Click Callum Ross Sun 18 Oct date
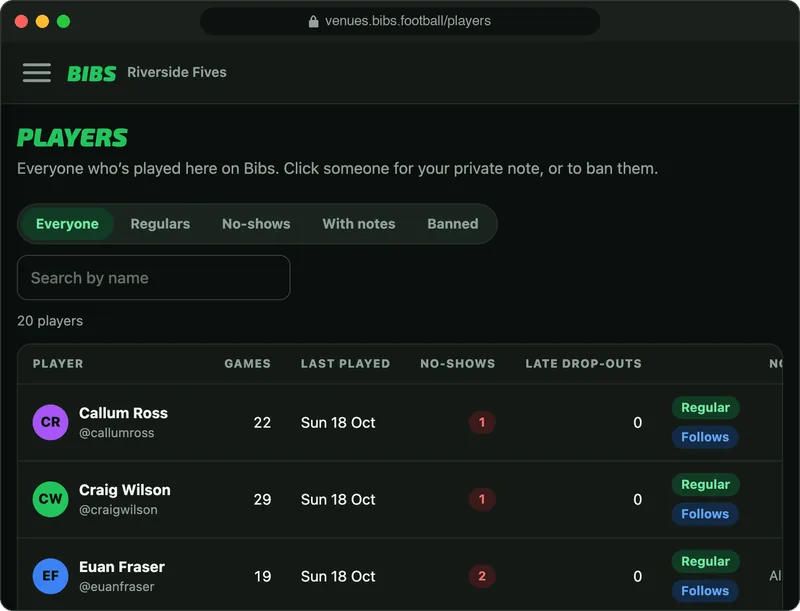The width and height of the screenshot is (800, 611). coord(338,423)
